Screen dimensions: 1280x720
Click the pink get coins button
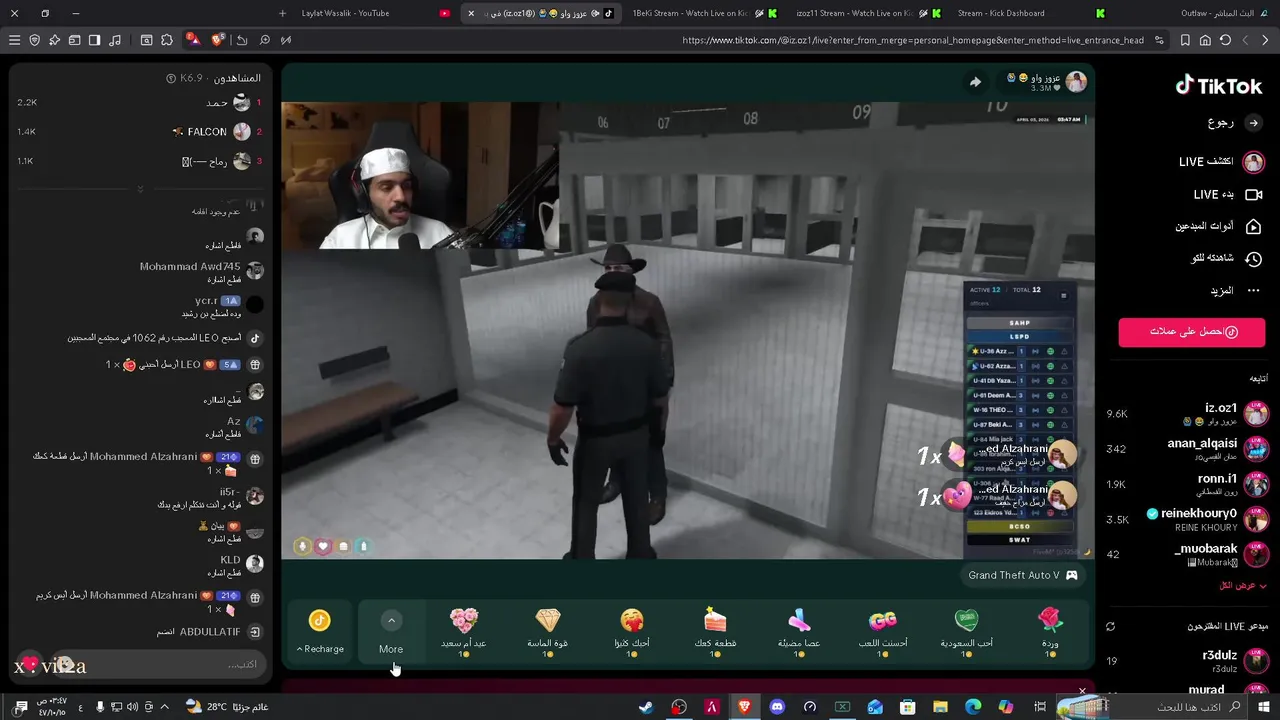point(1191,332)
